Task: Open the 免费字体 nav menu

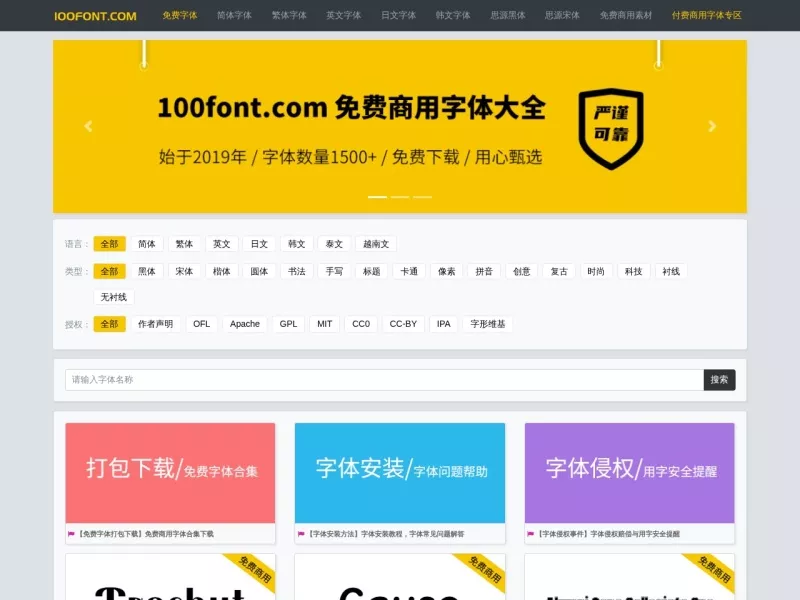Action: click(180, 15)
